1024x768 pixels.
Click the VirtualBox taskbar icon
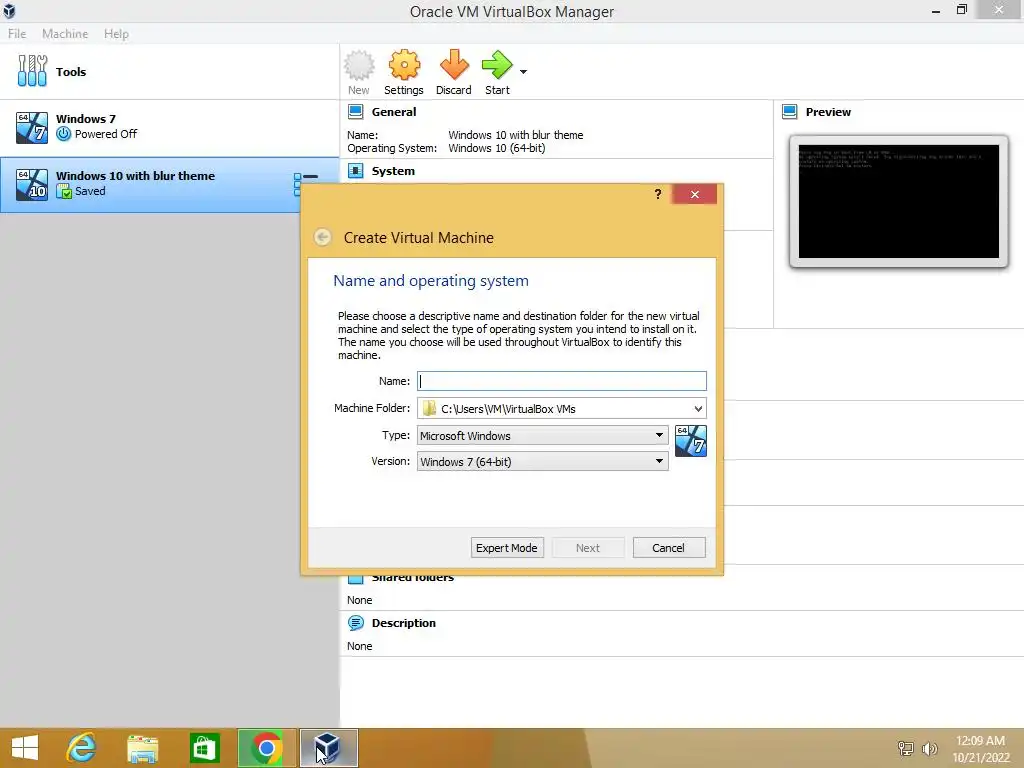coord(328,748)
